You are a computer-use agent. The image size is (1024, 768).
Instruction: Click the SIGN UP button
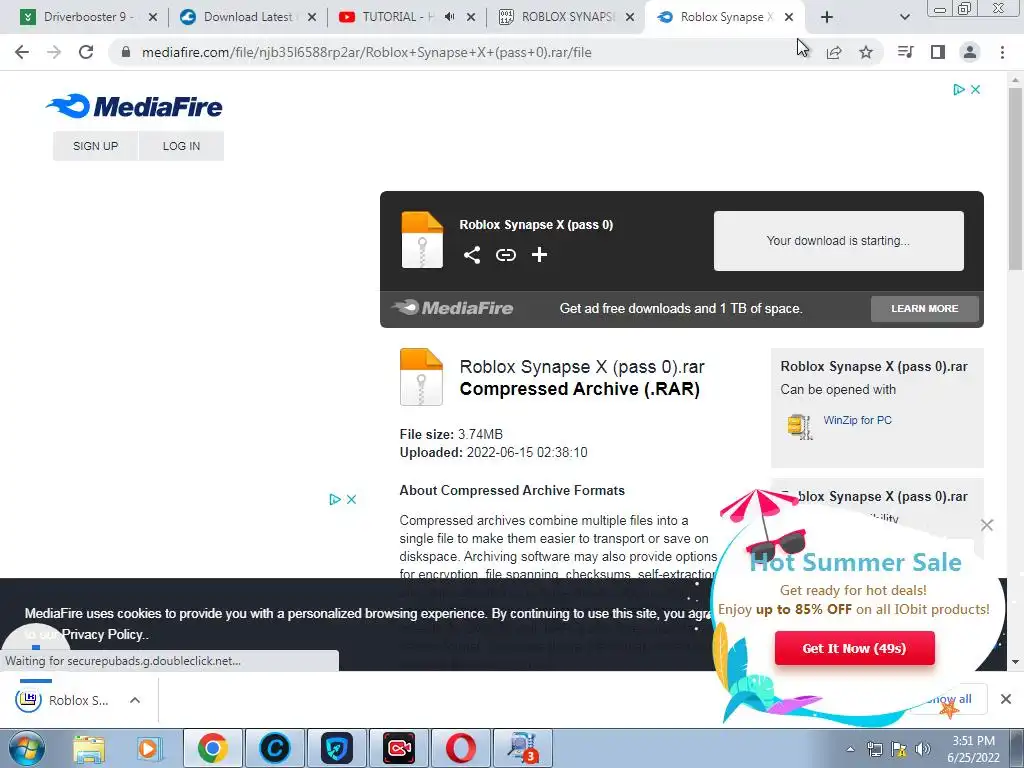tap(95, 146)
